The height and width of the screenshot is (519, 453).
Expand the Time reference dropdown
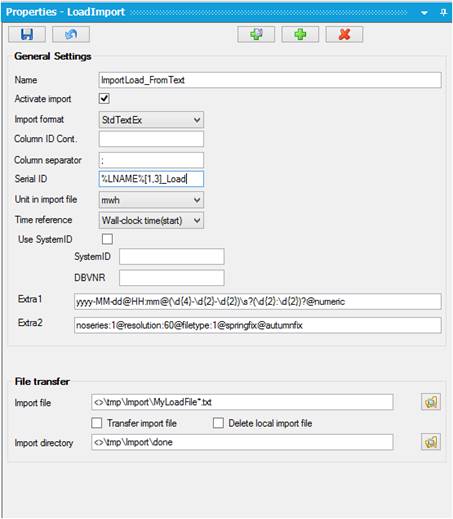click(151, 220)
